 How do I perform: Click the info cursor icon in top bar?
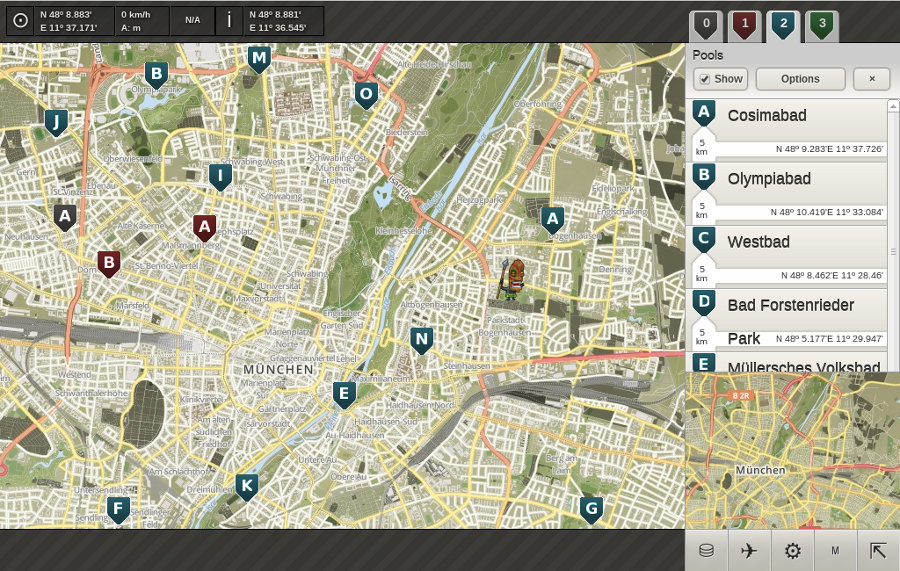230,21
